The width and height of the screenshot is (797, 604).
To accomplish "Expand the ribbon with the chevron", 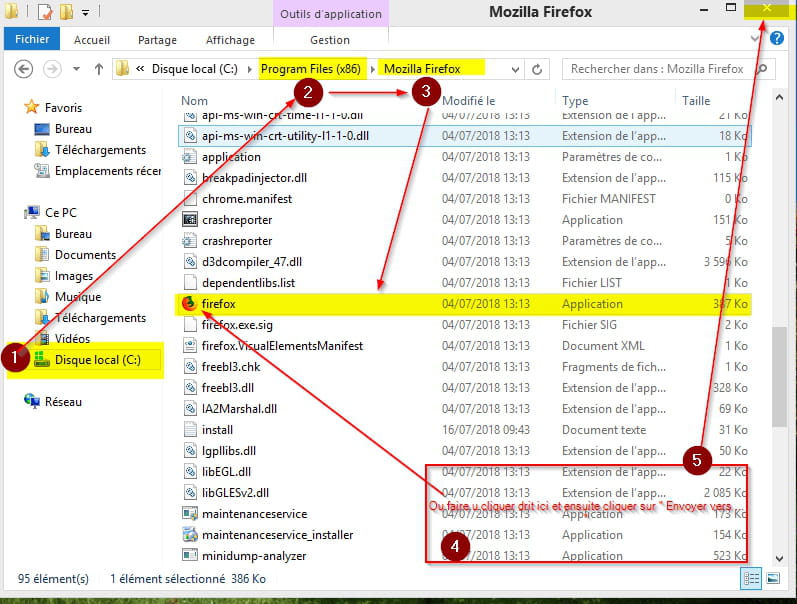I will pos(755,39).
